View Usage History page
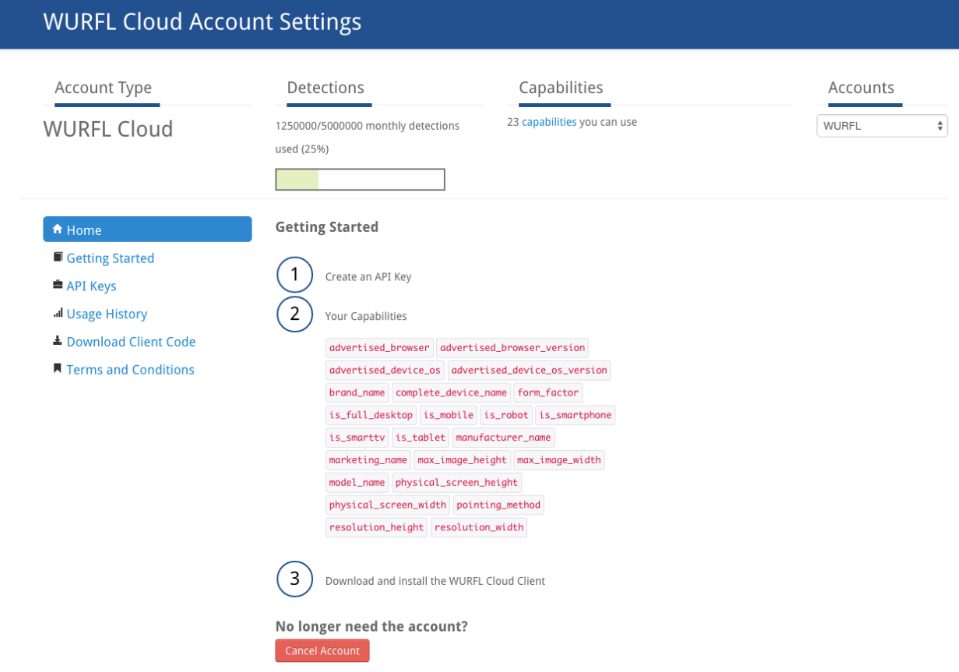 coord(107,314)
